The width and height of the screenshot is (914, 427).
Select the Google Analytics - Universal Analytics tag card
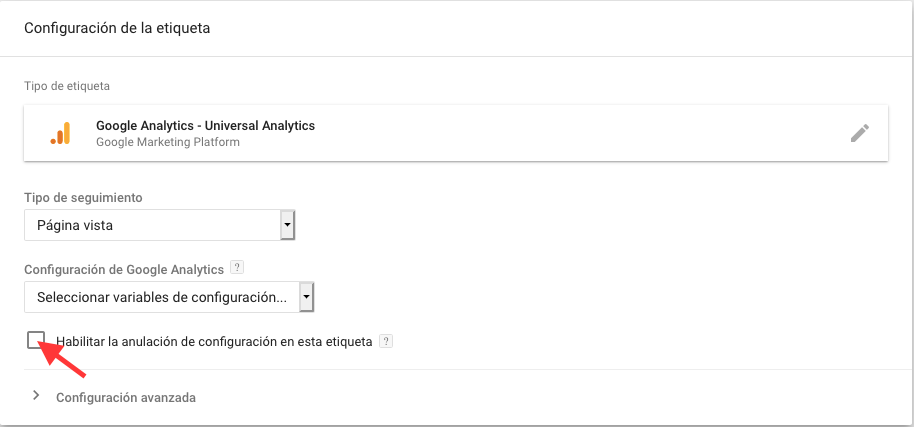click(456, 133)
